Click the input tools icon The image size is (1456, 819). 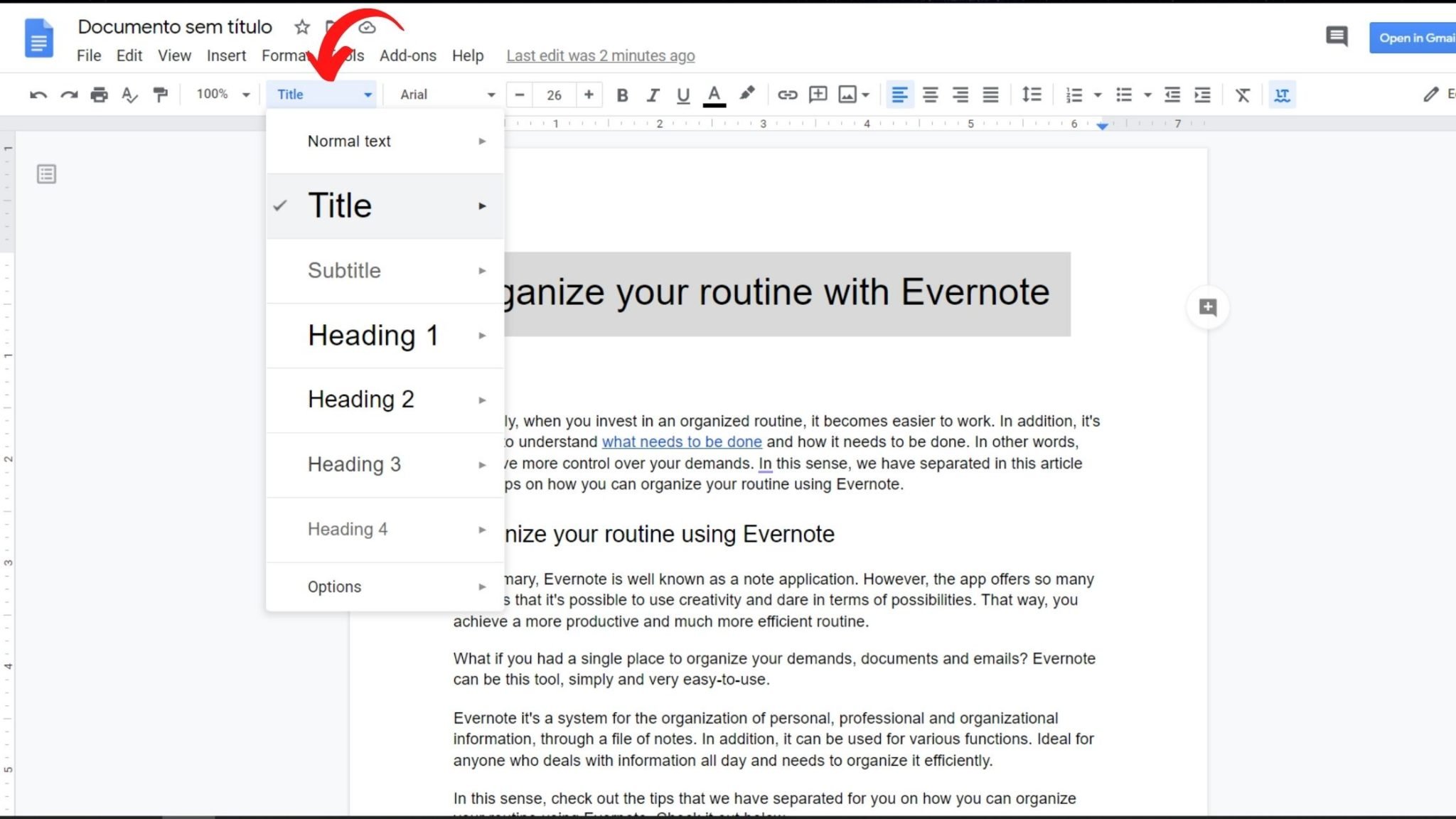[1283, 95]
